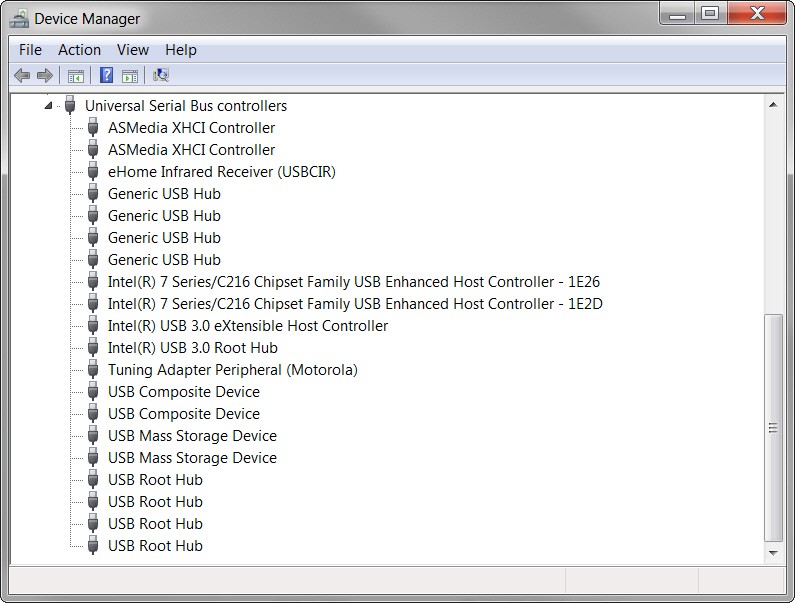Open the Action menu
The width and height of the screenshot is (795, 603).
(80, 50)
